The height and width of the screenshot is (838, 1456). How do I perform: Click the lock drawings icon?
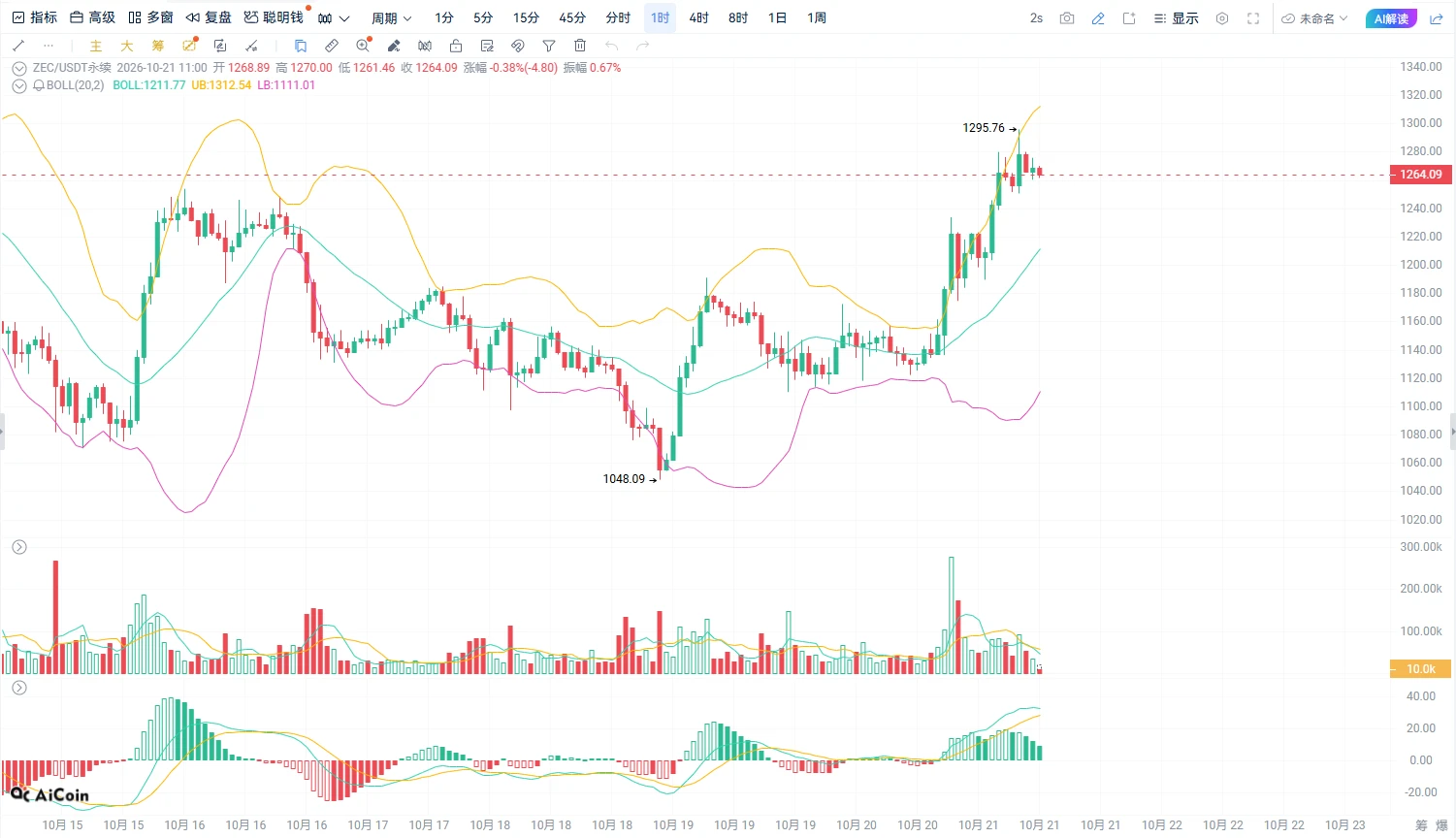(x=456, y=46)
